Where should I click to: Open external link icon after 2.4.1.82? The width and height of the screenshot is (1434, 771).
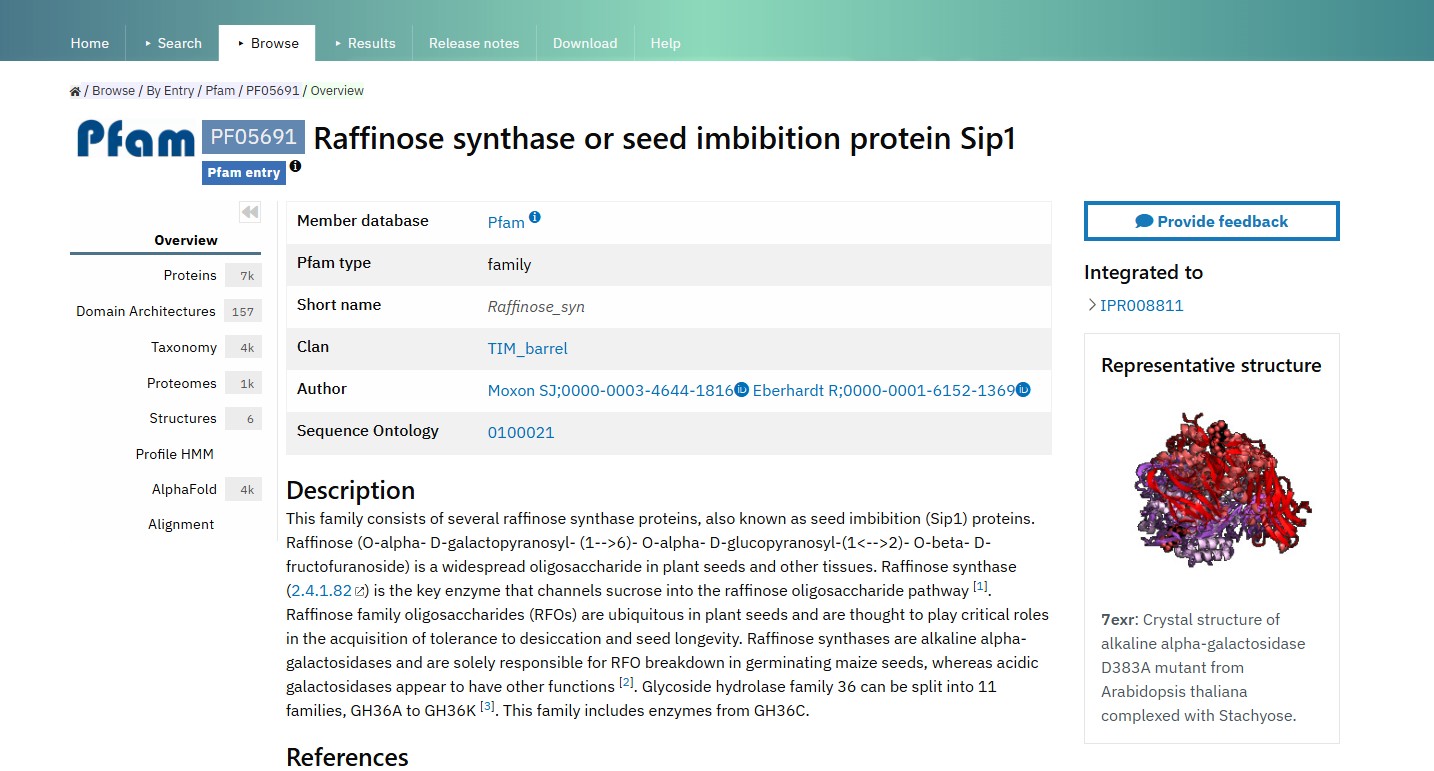[360, 591]
